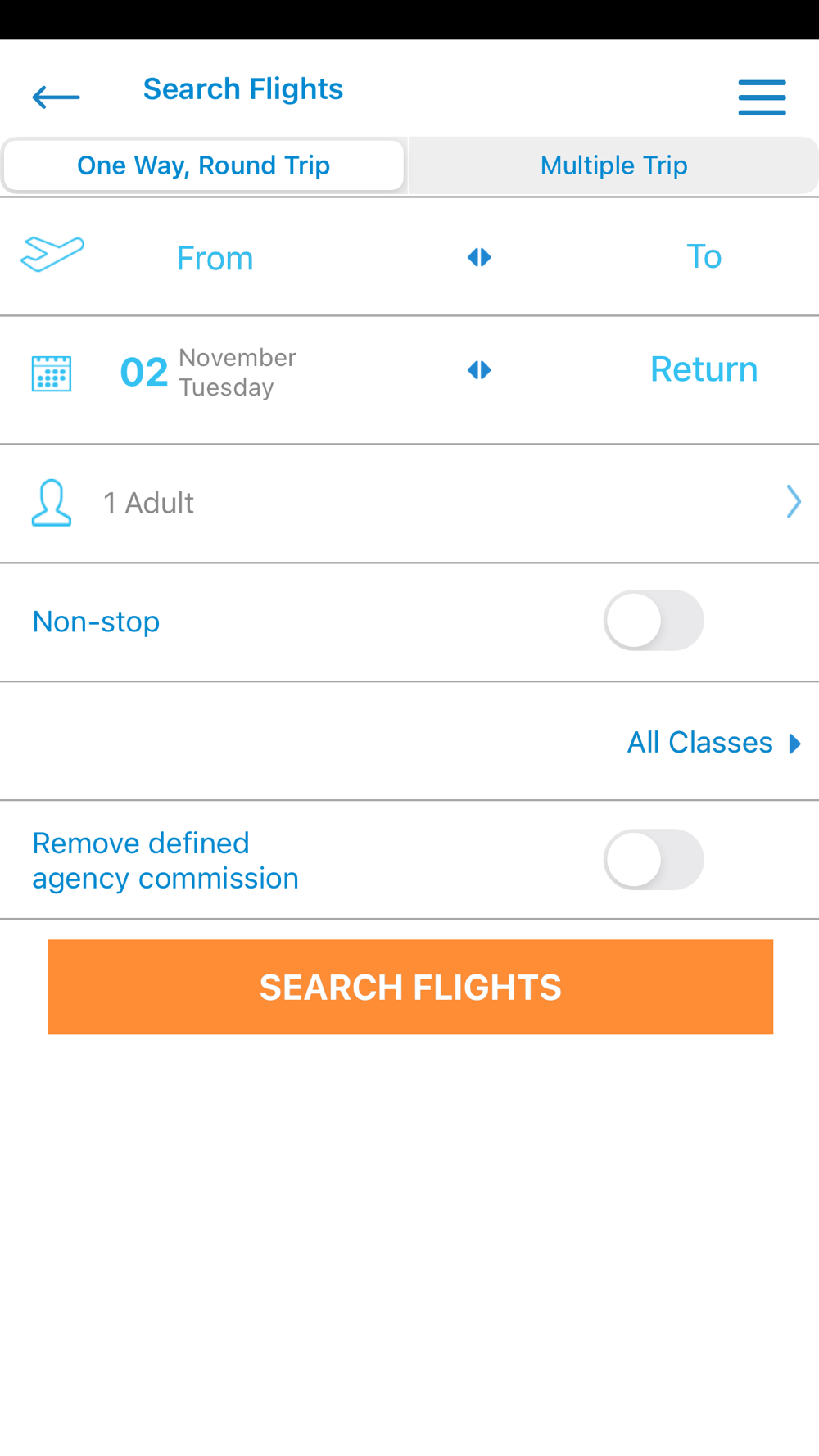The height and width of the screenshot is (1456, 819).
Task: Expand passenger selection chevron
Action: point(793,502)
